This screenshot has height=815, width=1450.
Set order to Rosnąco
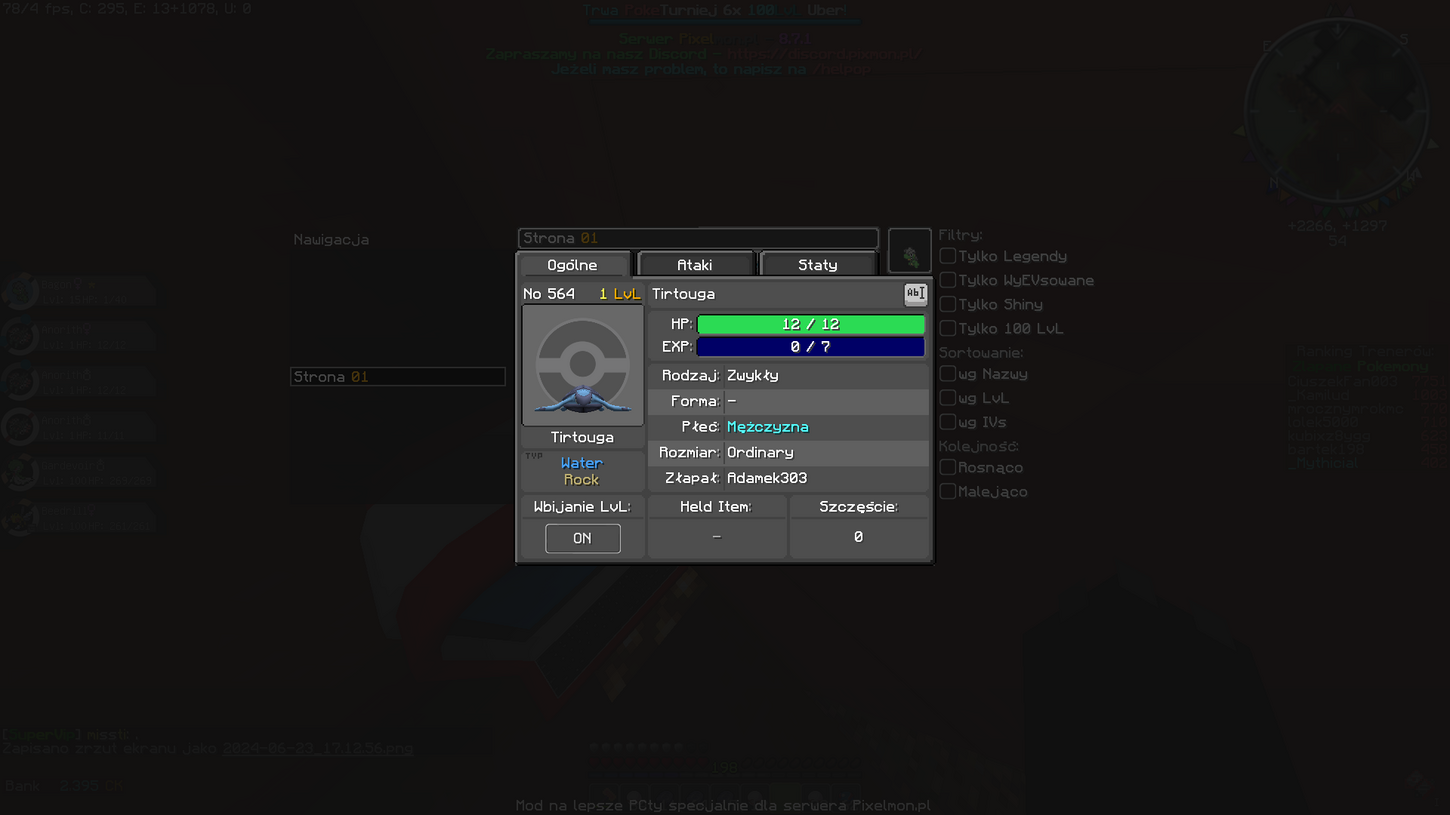(947, 468)
